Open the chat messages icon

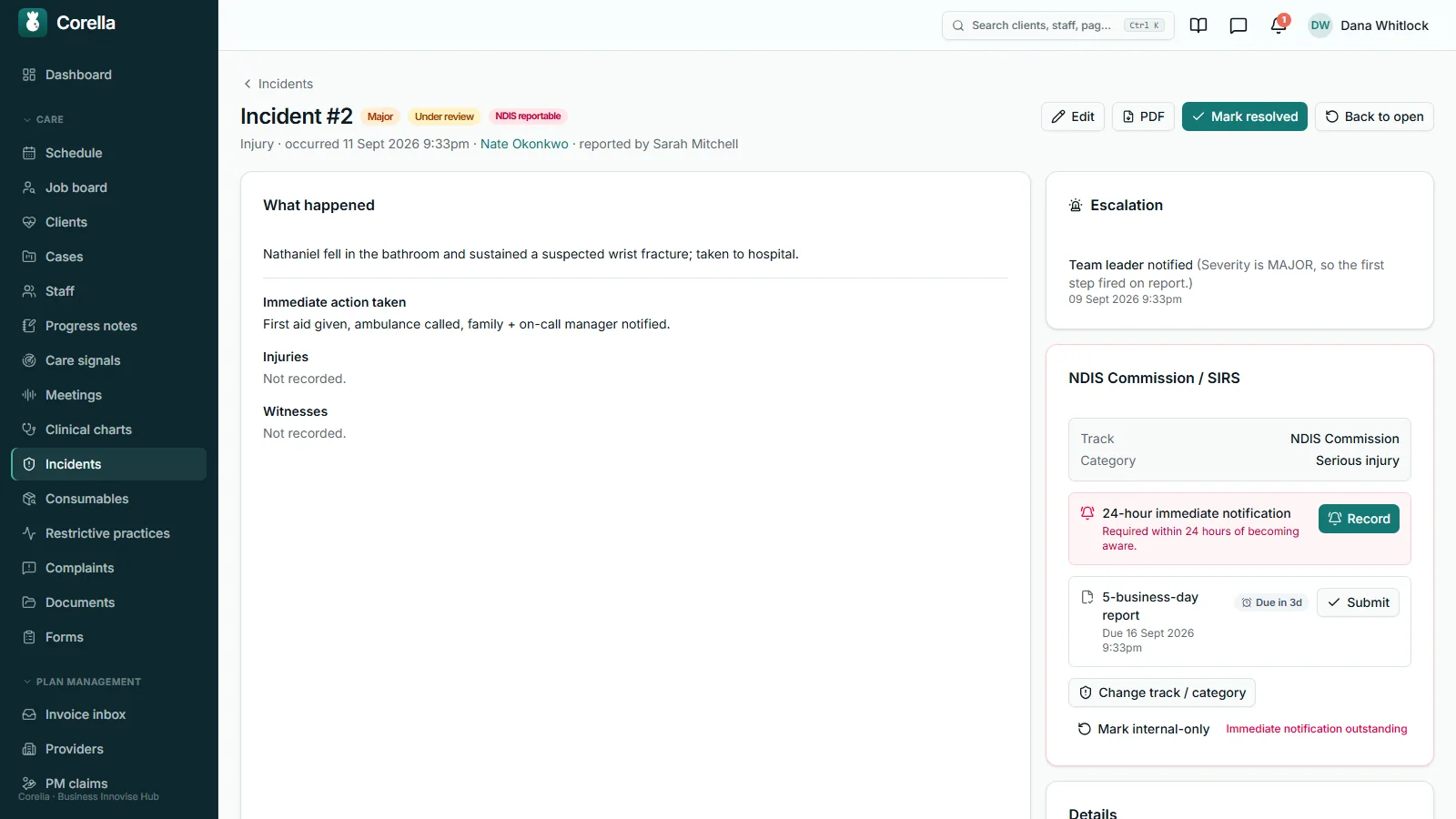(x=1239, y=25)
